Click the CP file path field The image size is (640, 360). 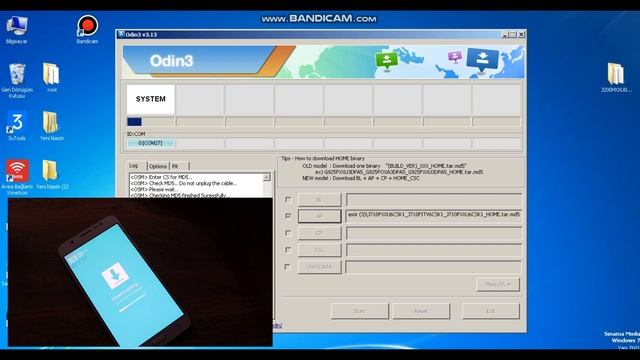pos(434,233)
